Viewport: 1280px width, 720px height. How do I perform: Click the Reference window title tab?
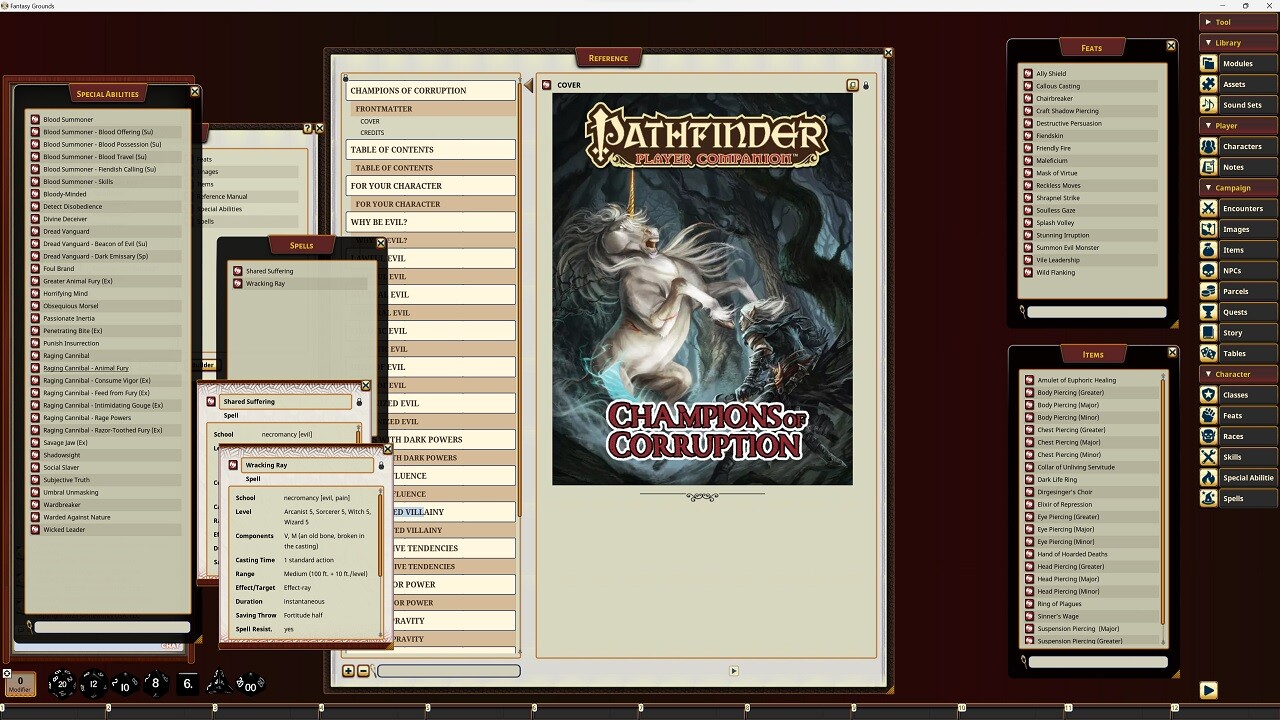[x=609, y=57]
